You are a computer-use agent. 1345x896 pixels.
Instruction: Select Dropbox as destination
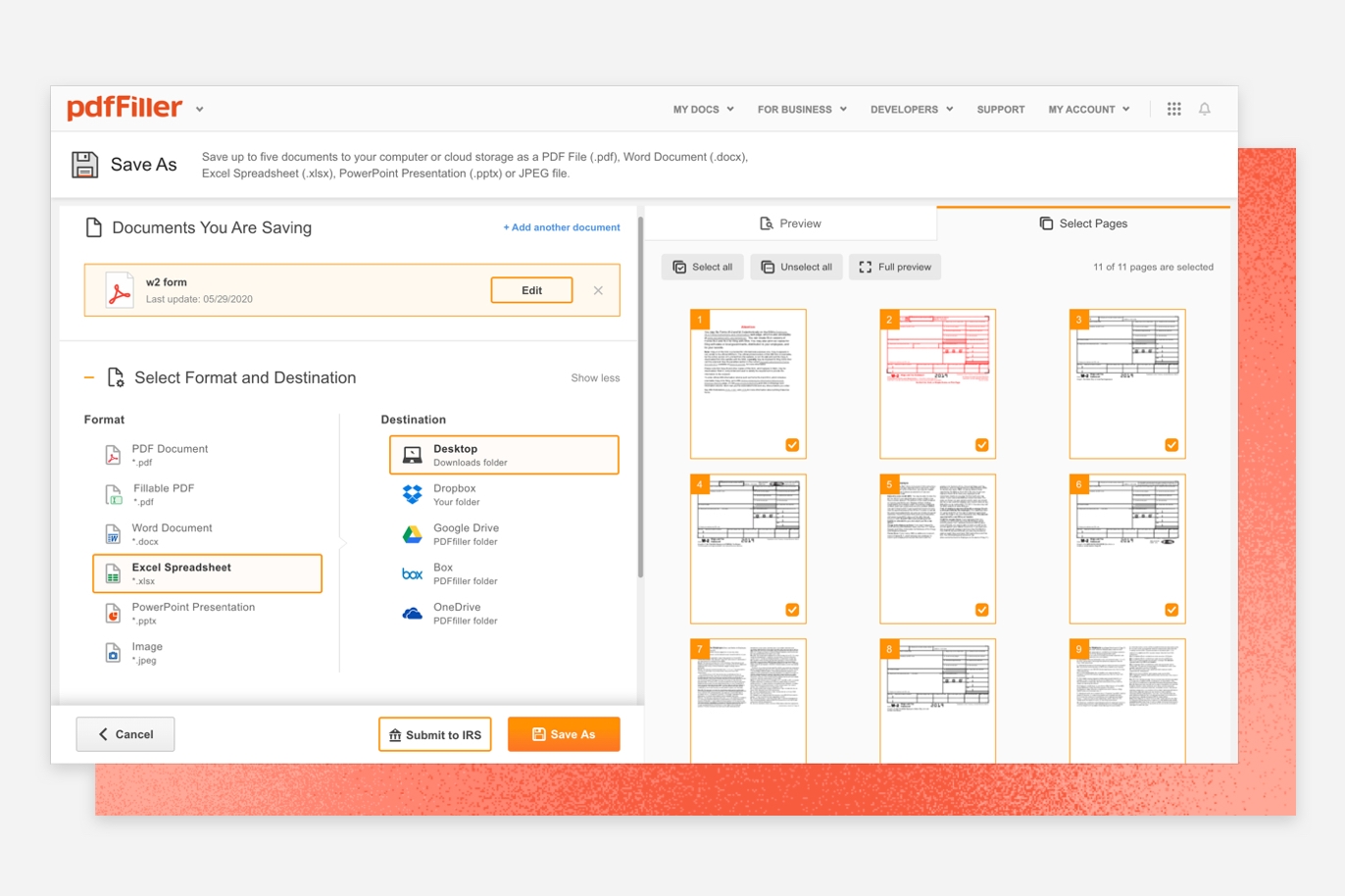[504, 494]
